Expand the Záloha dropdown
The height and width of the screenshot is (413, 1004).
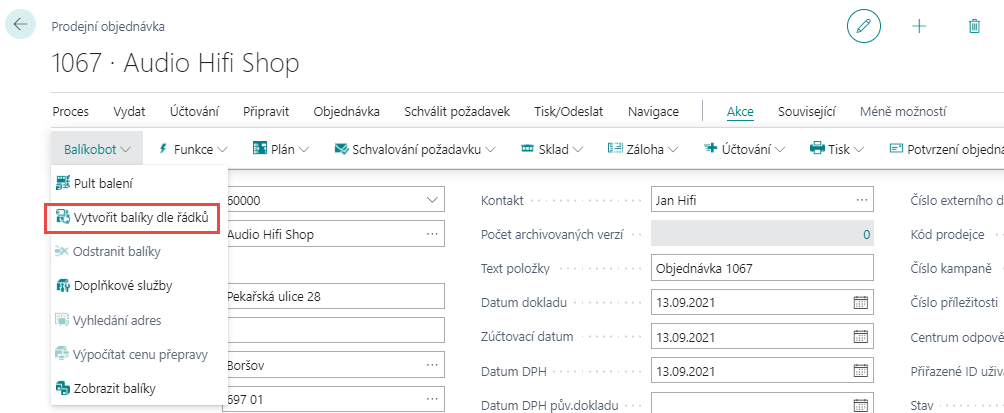(673, 150)
